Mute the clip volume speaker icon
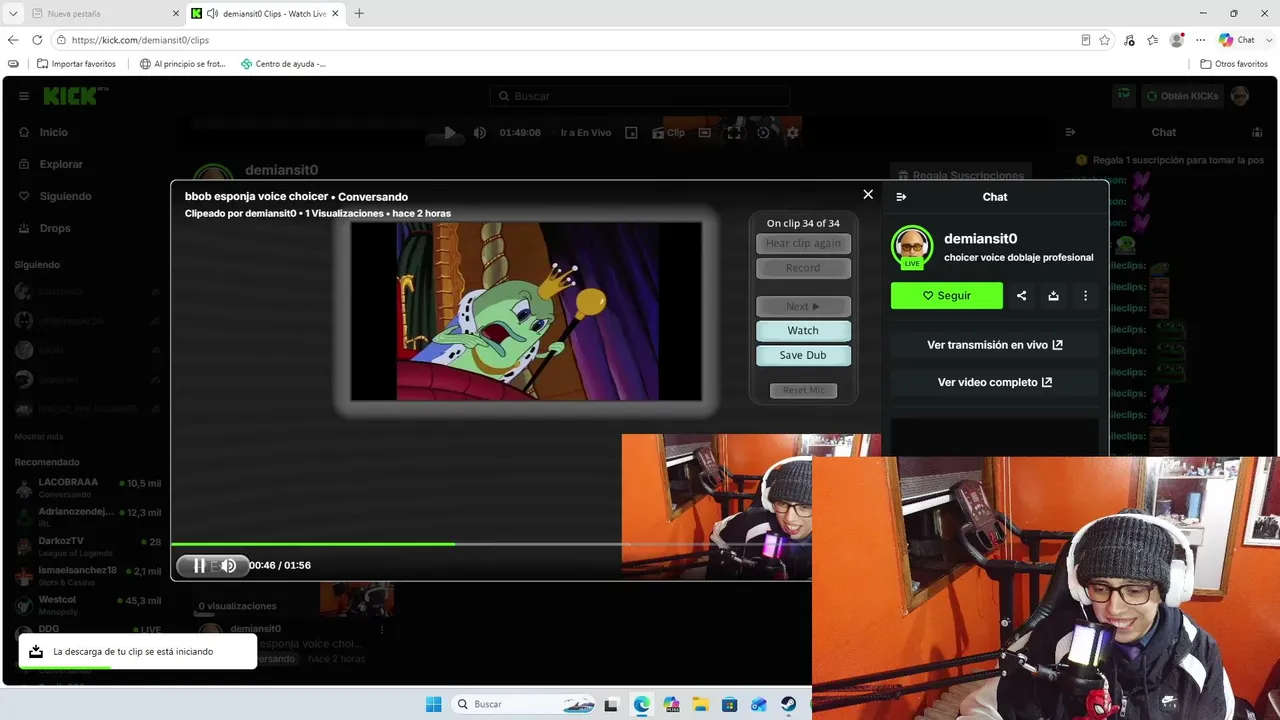This screenshot has width=1280, height=720. click(229, 565)
